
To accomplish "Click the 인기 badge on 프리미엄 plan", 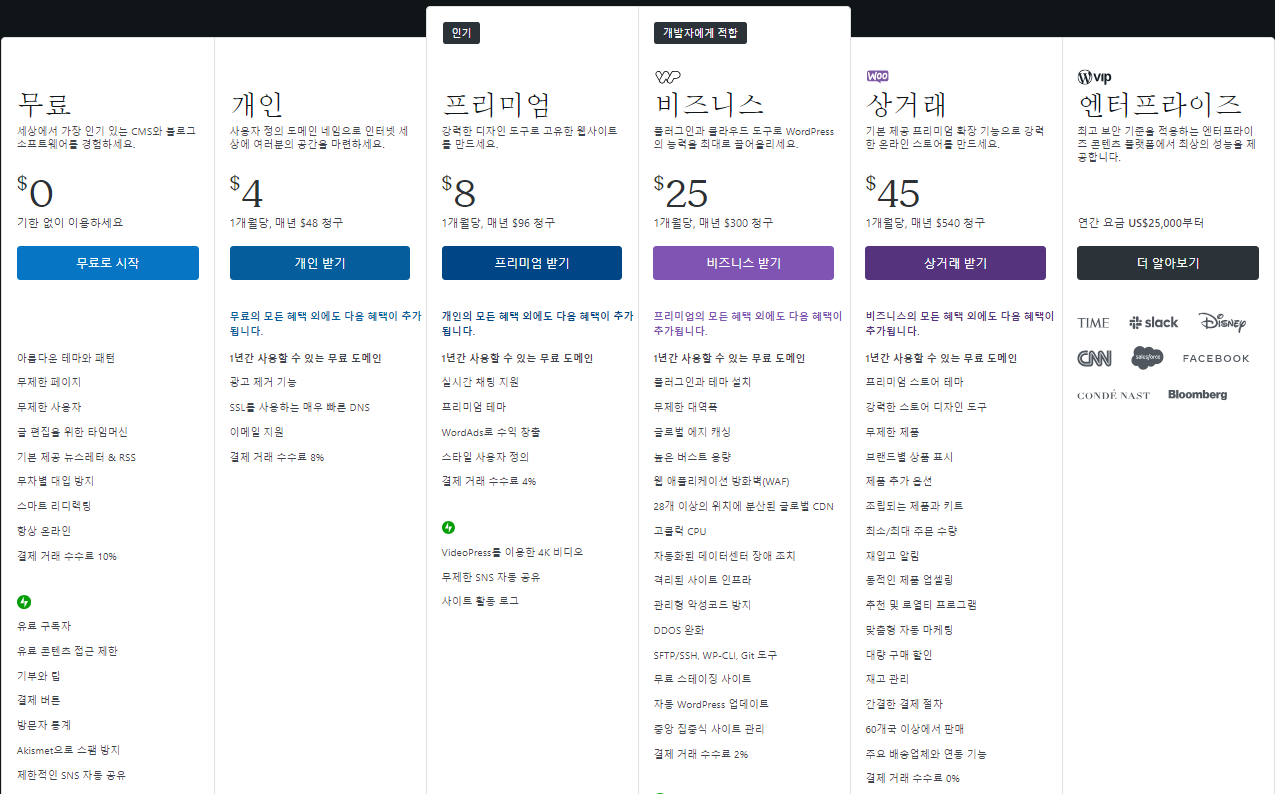I will point(461,32).
